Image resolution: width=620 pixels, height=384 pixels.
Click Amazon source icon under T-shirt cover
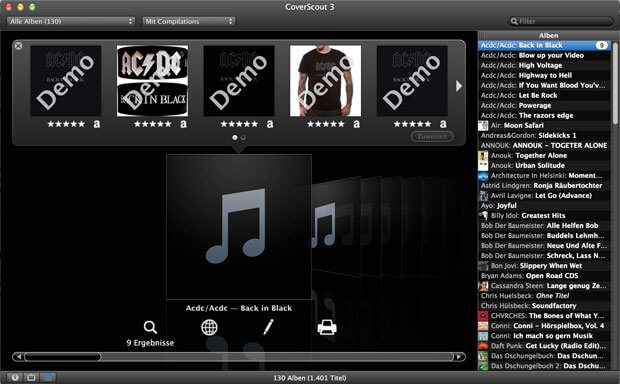tap(356, 124)
